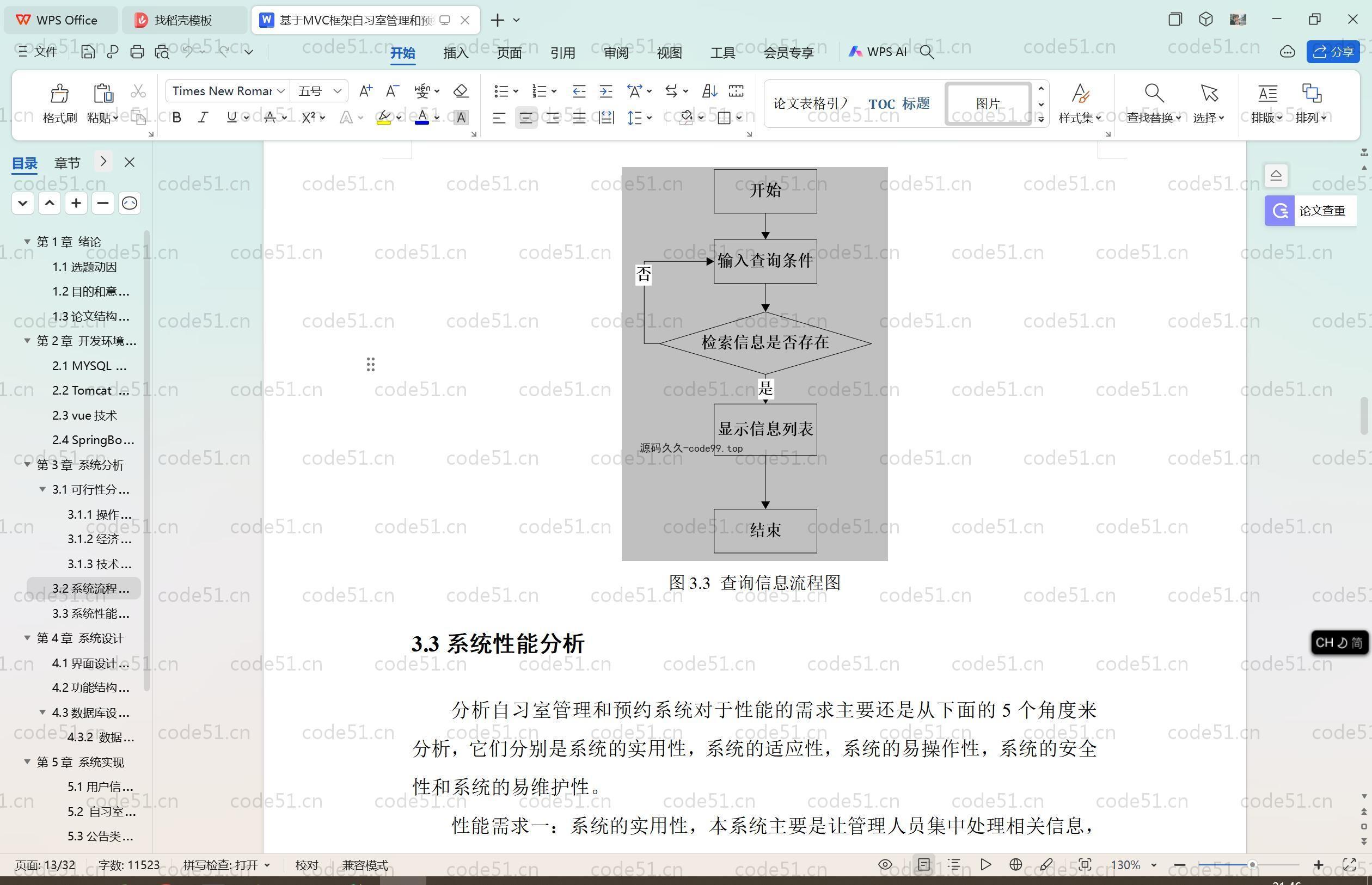Open the 文件 (File) menu
Viewport: 1372px width, 885px height.
[38, 52]
